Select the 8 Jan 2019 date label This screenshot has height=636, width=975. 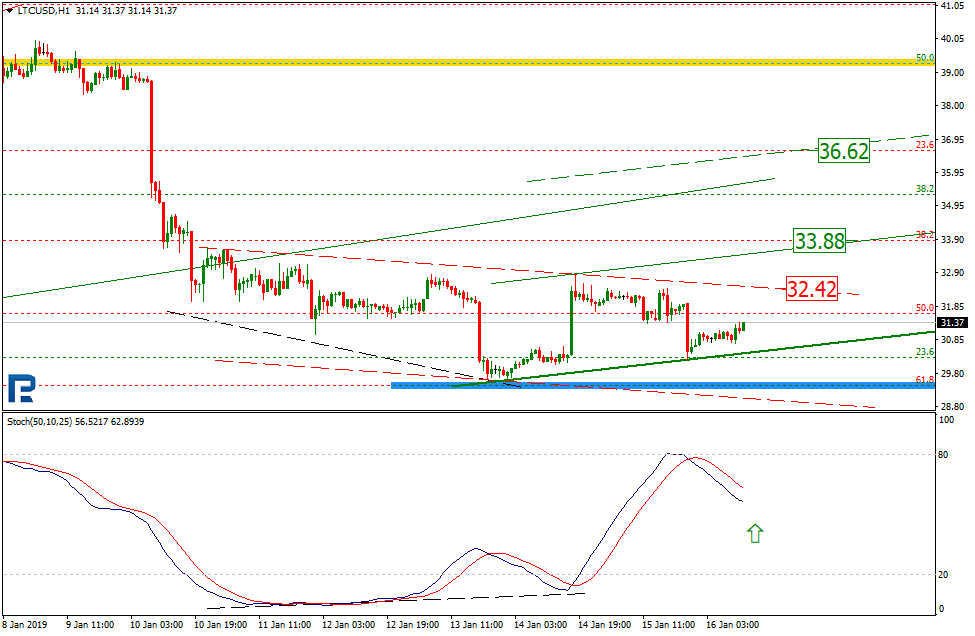click(x=27, y=625)
